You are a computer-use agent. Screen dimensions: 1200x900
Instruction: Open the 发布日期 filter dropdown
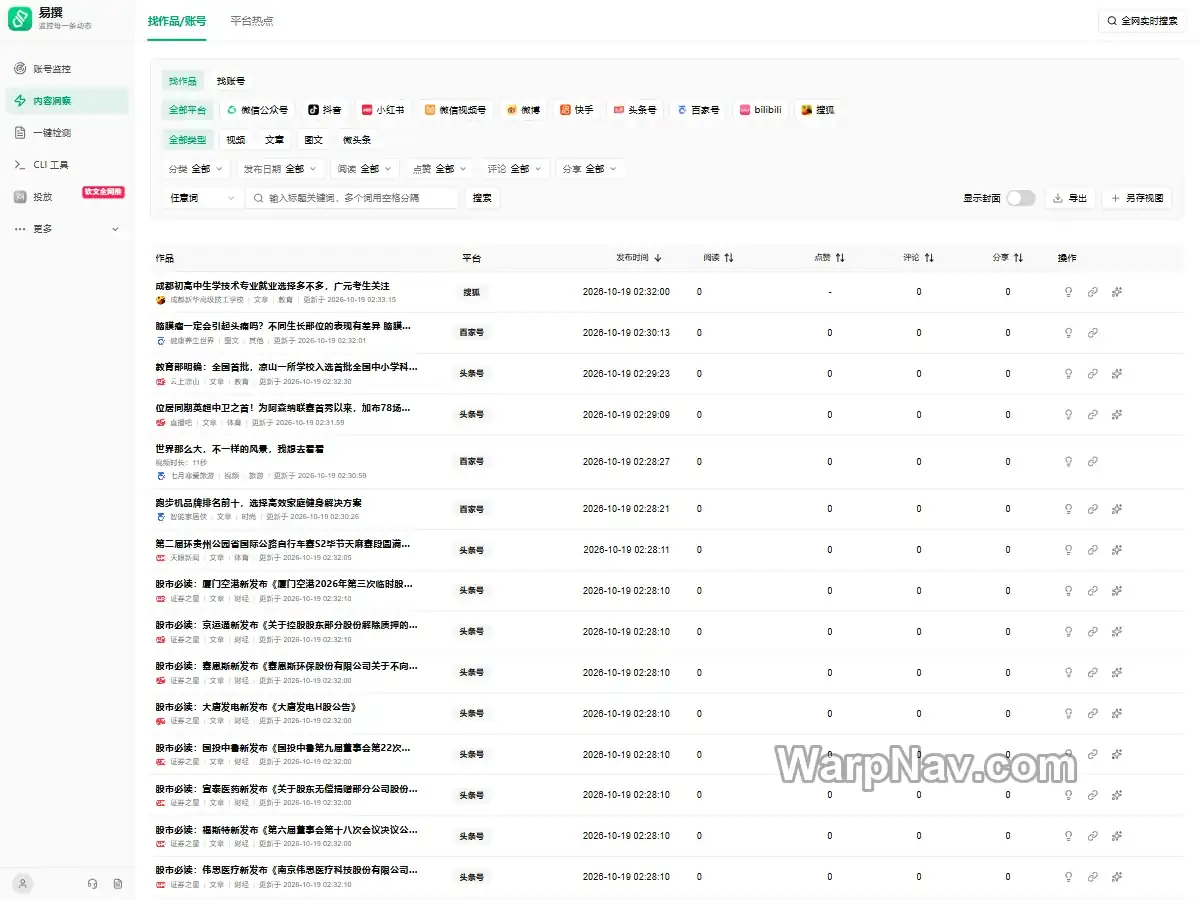(x=281, y=169)
